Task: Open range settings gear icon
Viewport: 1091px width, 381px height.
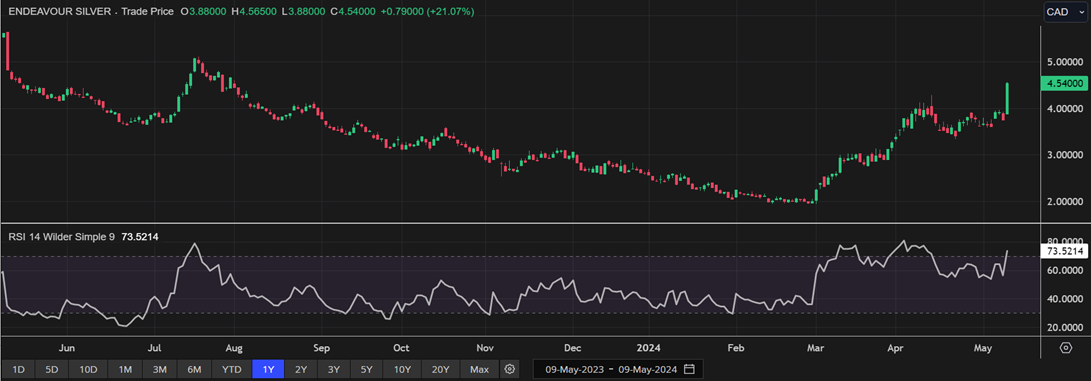Action: 510,369
